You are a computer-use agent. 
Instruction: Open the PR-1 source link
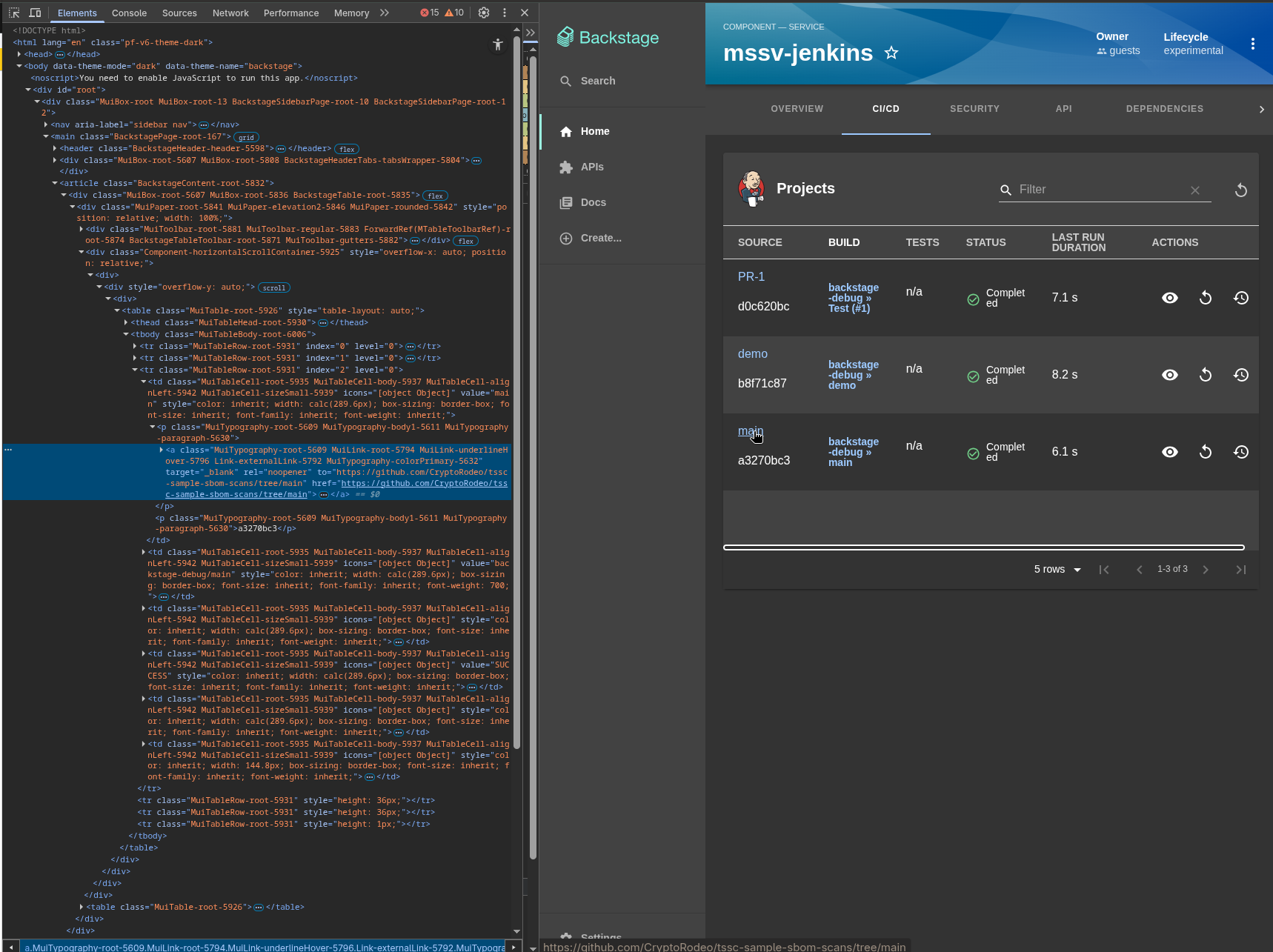tap(751, 276)
